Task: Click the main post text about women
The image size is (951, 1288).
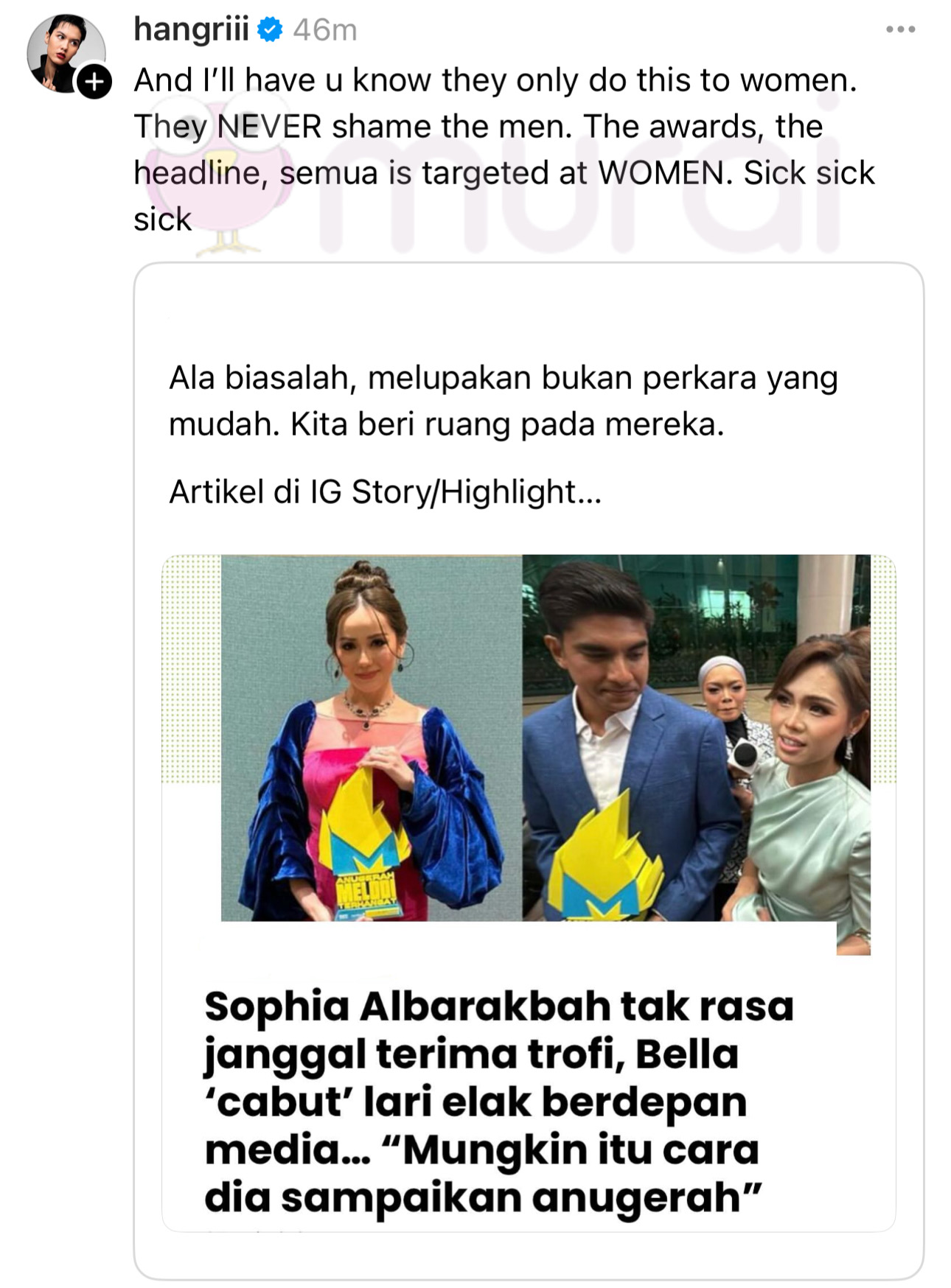Action: (504, 150)
